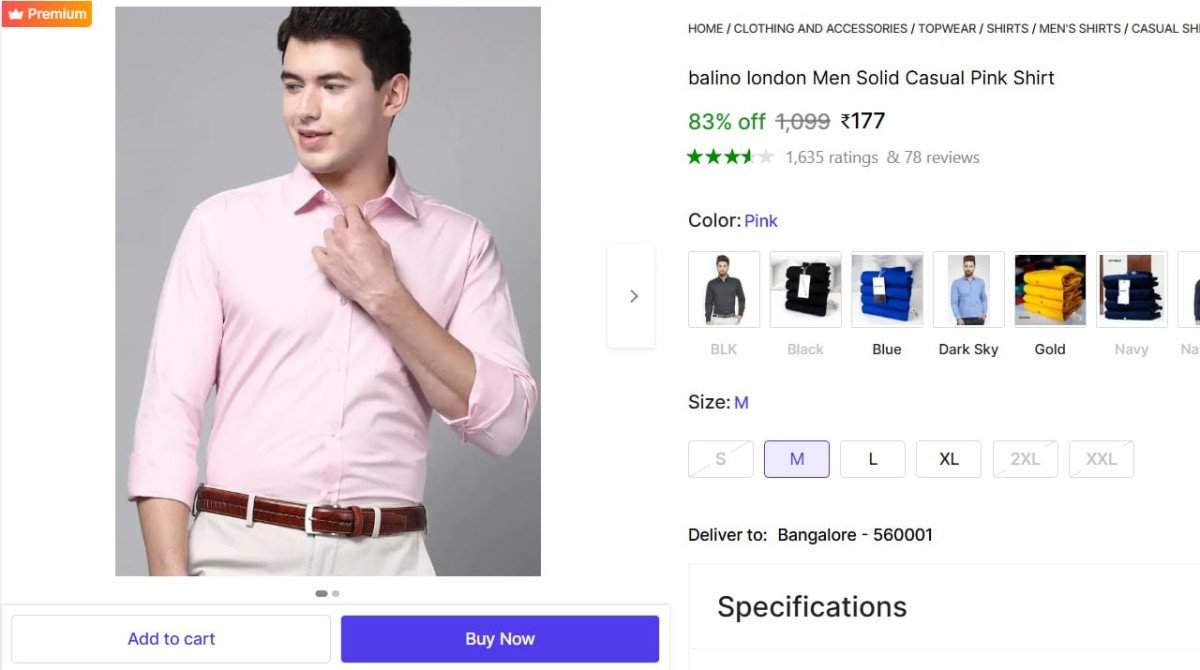Click the Premium crown badge

point(47,14)
